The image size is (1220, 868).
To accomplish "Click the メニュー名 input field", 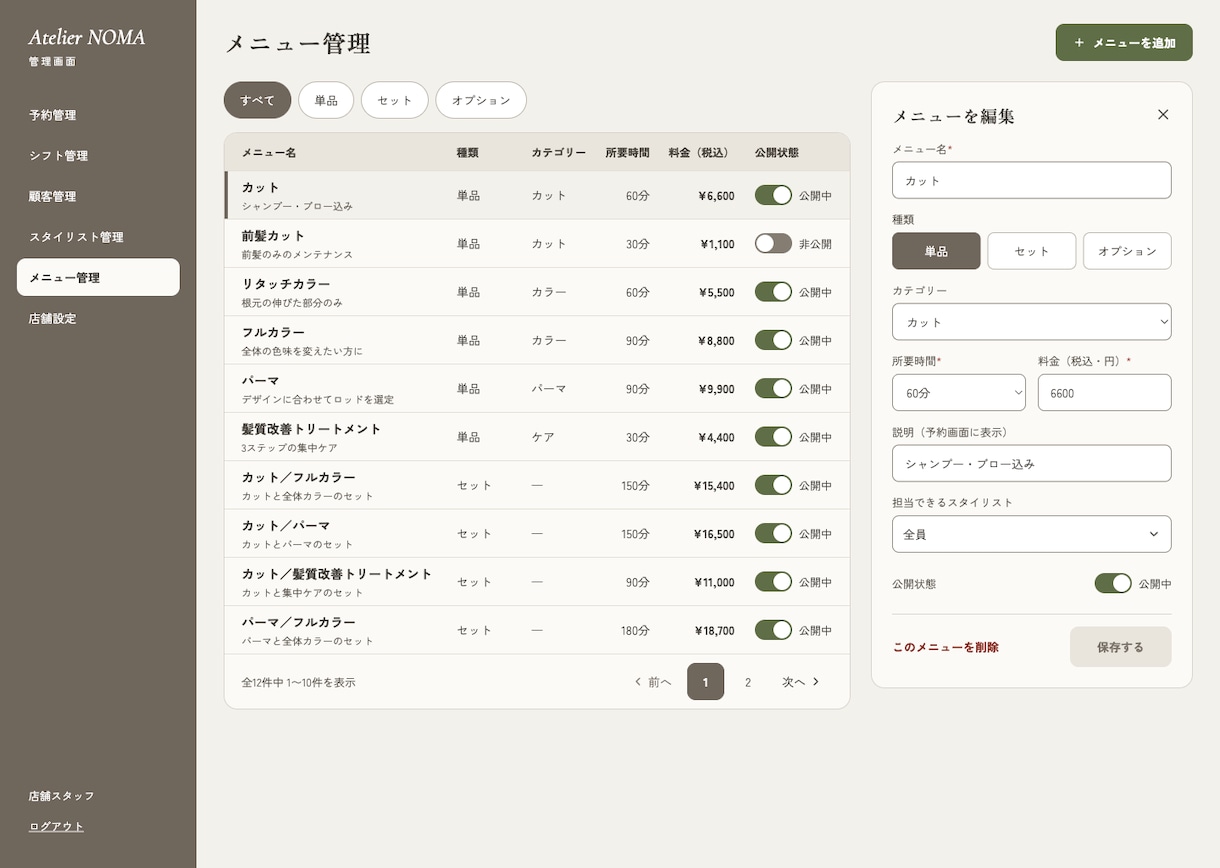I will 1031,181.
